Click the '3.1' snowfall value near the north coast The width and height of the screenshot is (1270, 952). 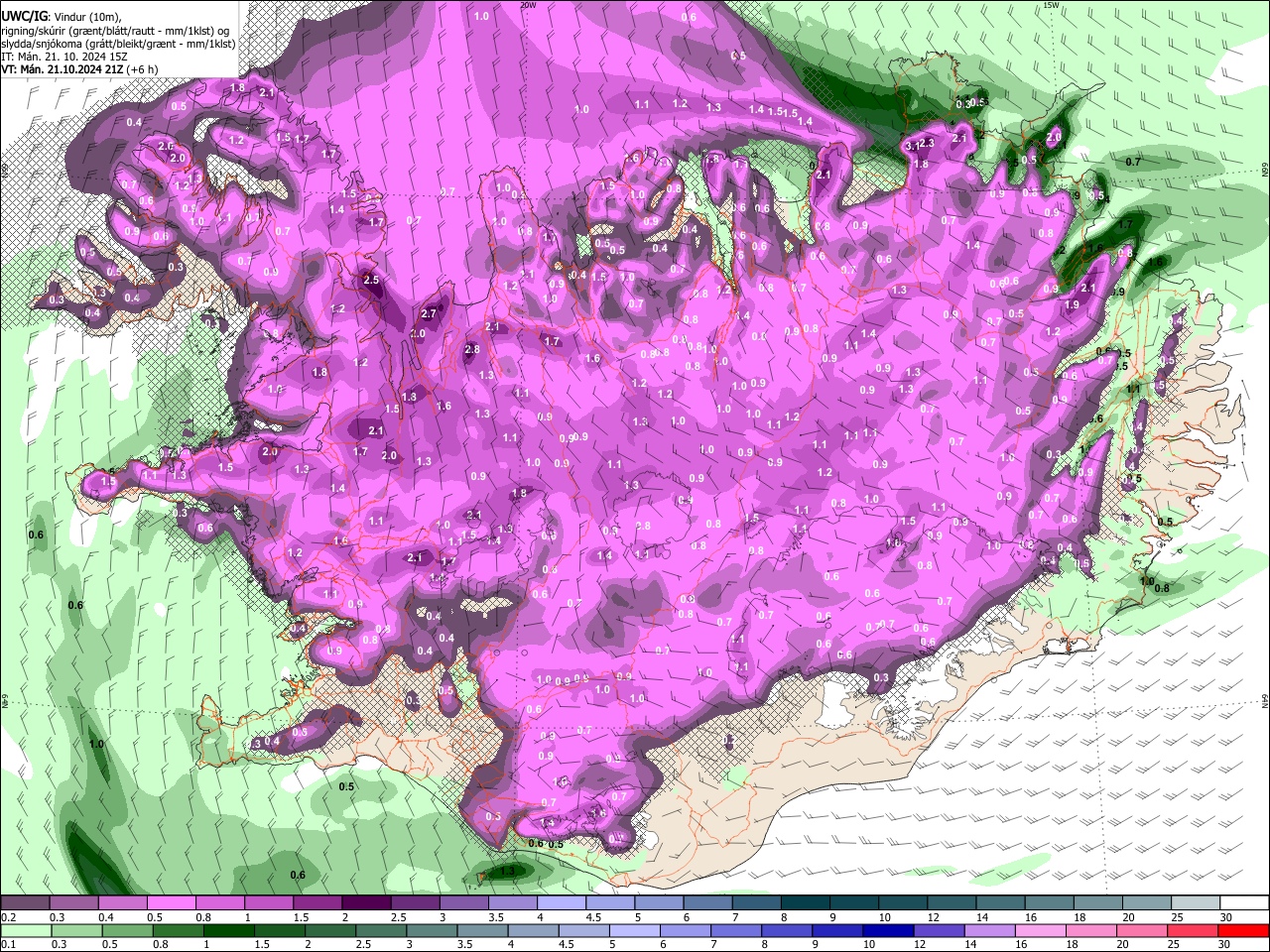913,146
